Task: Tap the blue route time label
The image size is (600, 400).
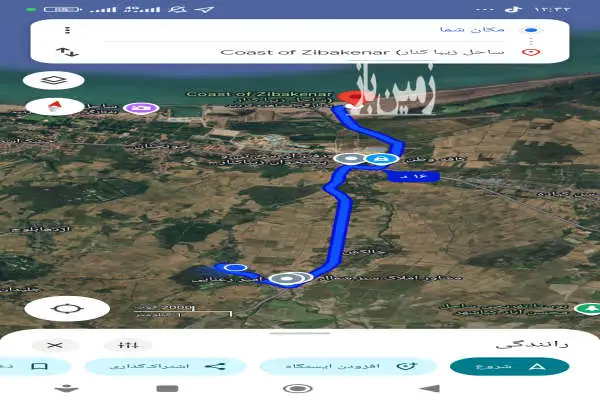Action: pos(413,176)
